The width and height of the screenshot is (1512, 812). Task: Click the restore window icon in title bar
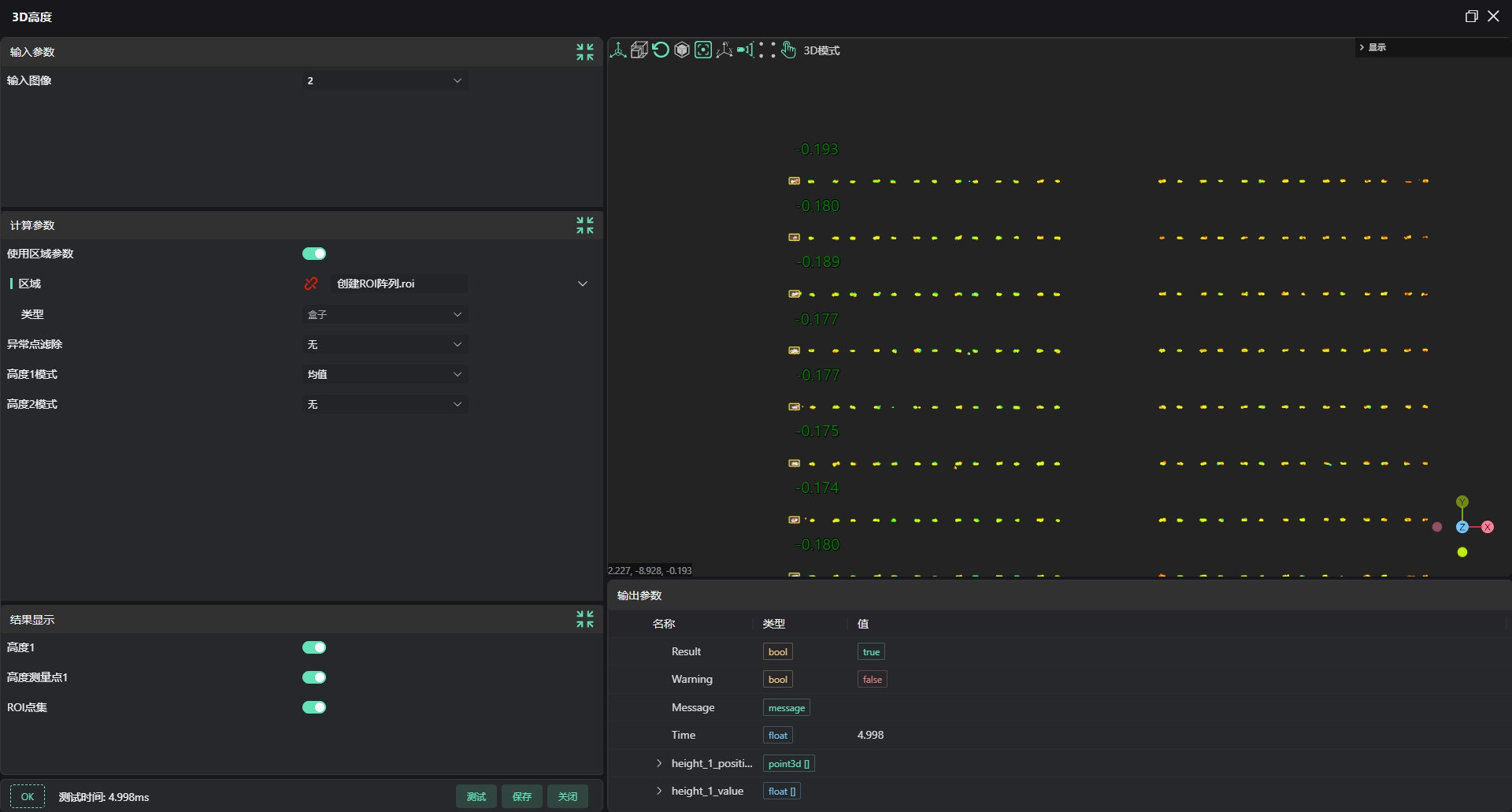tap(1471, 17)
